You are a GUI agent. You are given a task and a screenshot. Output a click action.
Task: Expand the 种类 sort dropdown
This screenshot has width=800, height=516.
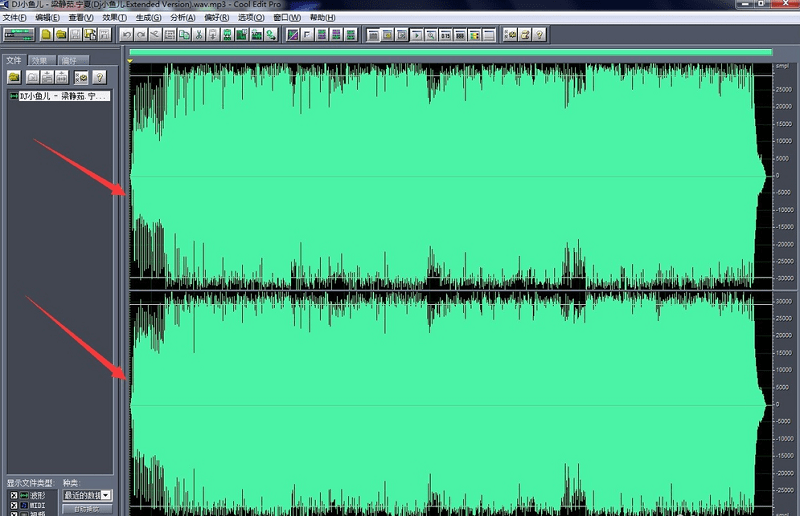click(x=106, y=495)
